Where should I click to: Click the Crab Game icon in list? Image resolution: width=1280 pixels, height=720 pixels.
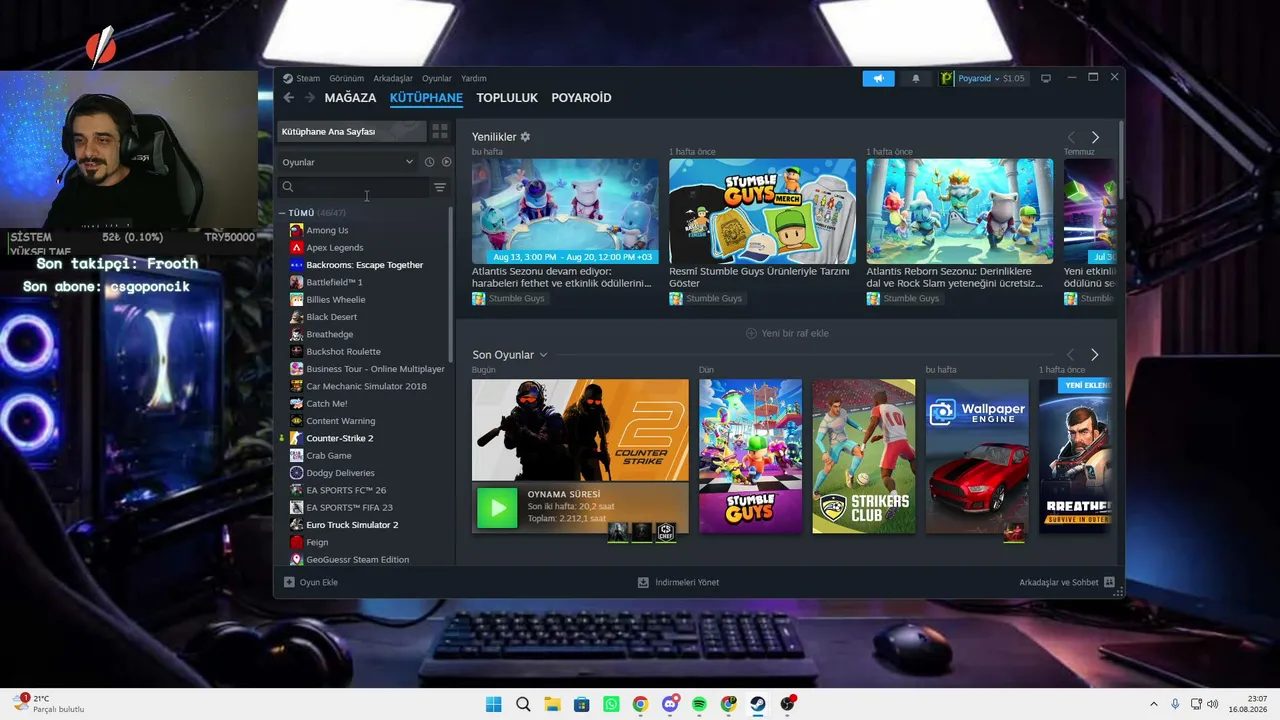point(296,456)
